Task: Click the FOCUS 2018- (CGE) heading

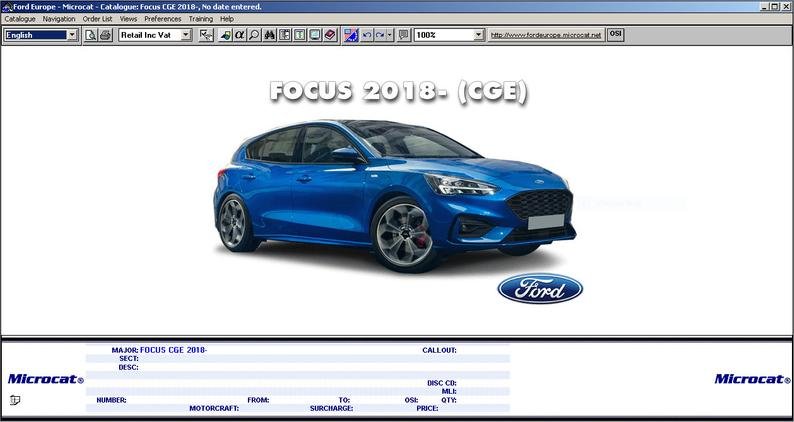Action: pyautogui.click(x=399, y=92)
